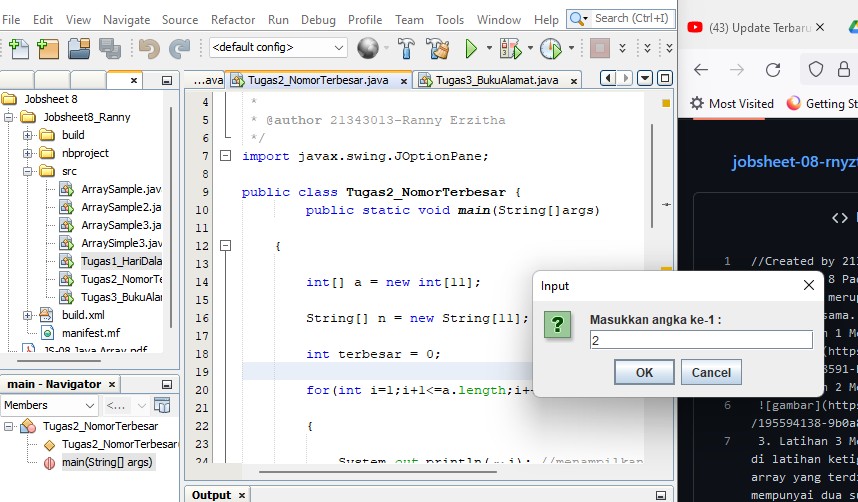Click the Open Project toolbar icon
858x502 pixels.
(x=79, y=48)
